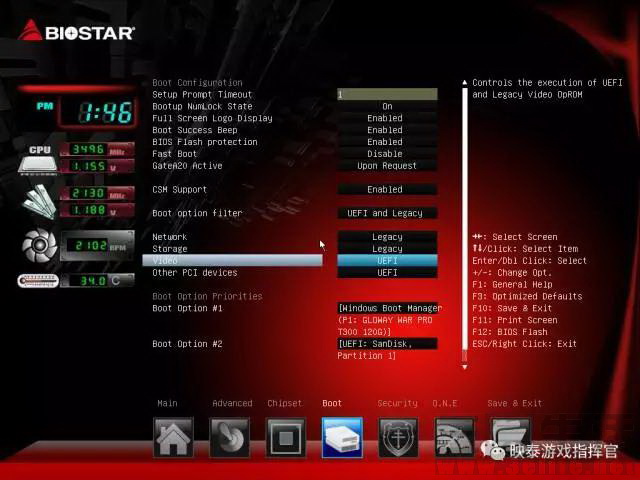Toggle Bootup NumLock State value On

(x=387, y=106)
